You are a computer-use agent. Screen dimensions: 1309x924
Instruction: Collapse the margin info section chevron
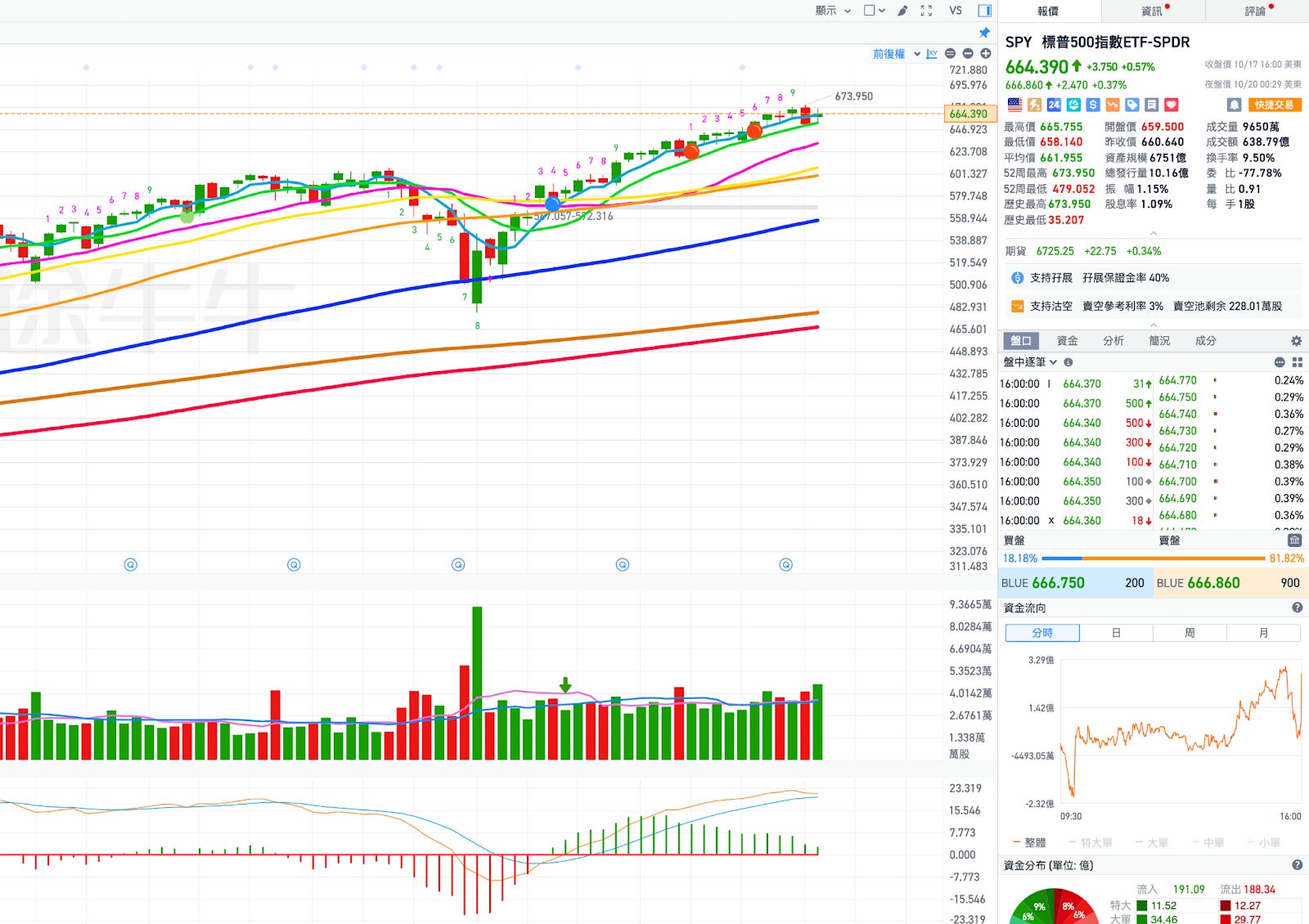click(1154, 325)
